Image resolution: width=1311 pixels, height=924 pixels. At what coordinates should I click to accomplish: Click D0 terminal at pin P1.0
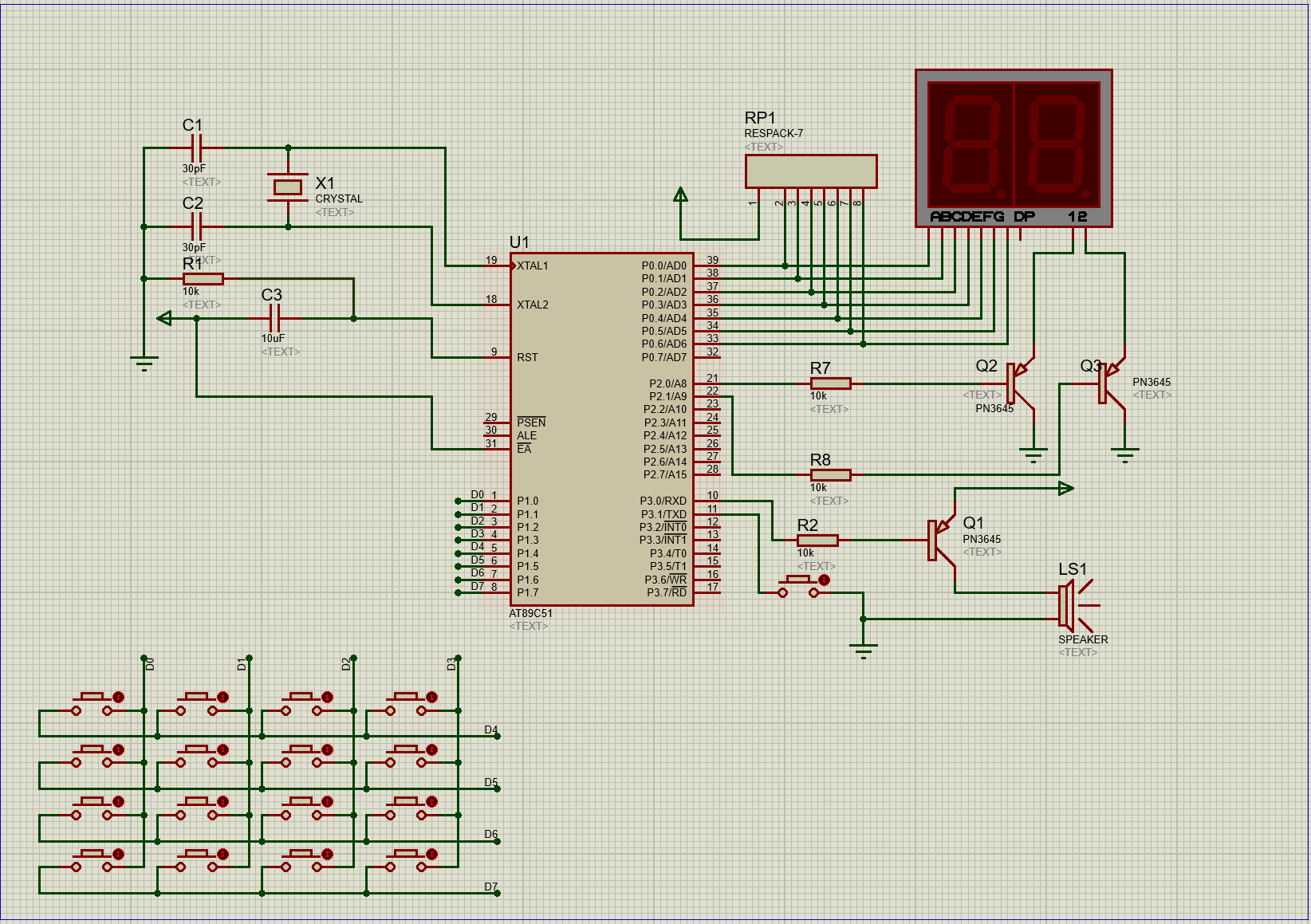point(459,501)
